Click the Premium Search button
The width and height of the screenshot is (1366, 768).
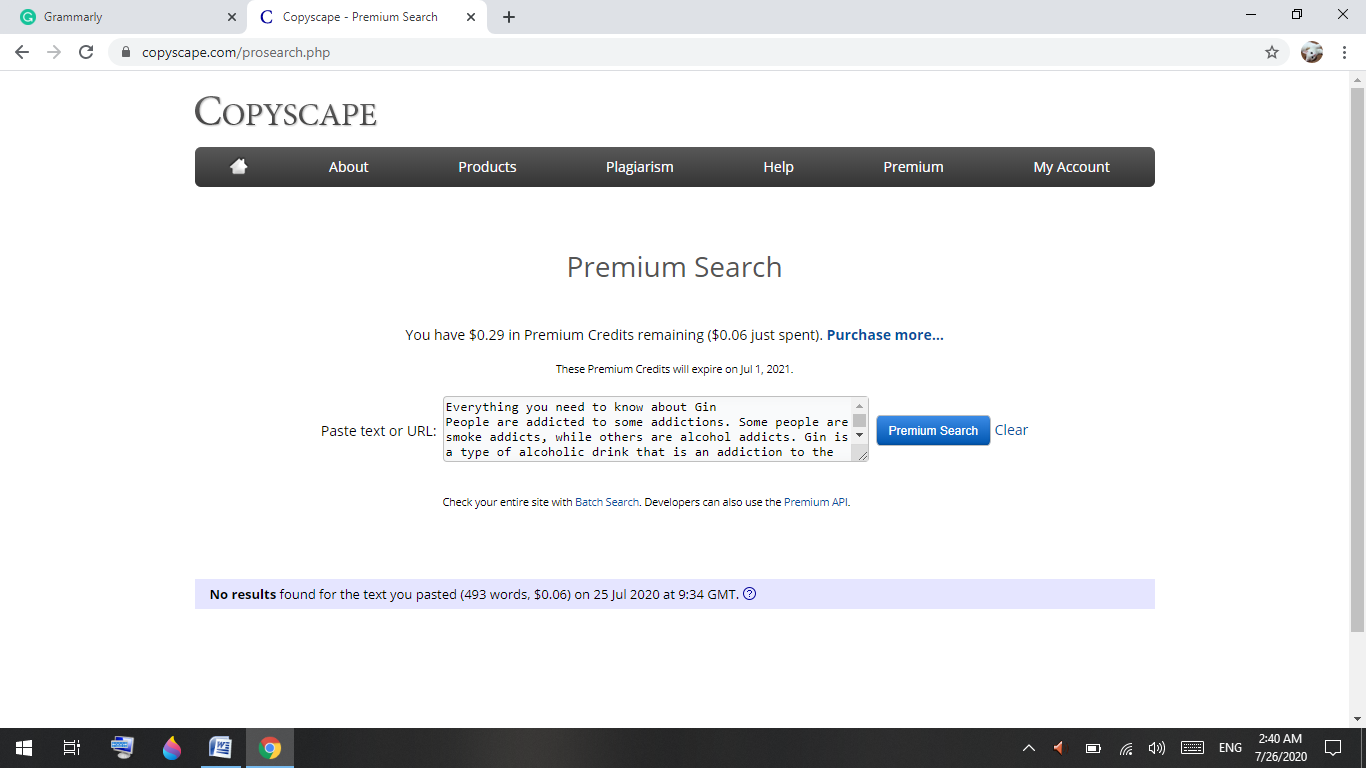coord(933,430)
